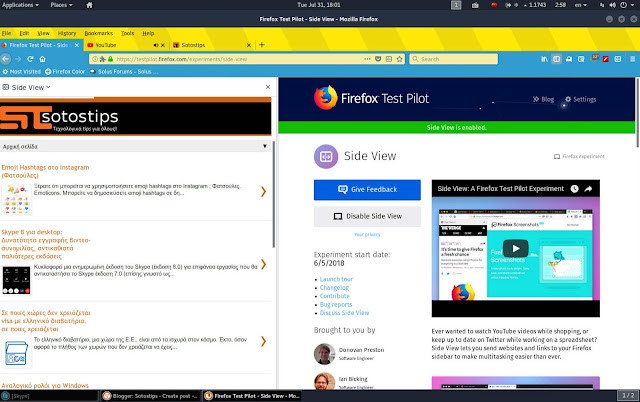640x402 pixels.
Task: Click the video Watch later clock icon
Action: pyautogui.click(x=574, y=189)
